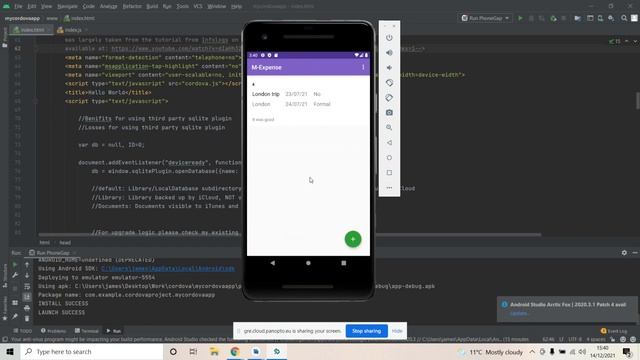
Task: Open the SDK Manager toolbar icon
Action: tap(611, 18)
